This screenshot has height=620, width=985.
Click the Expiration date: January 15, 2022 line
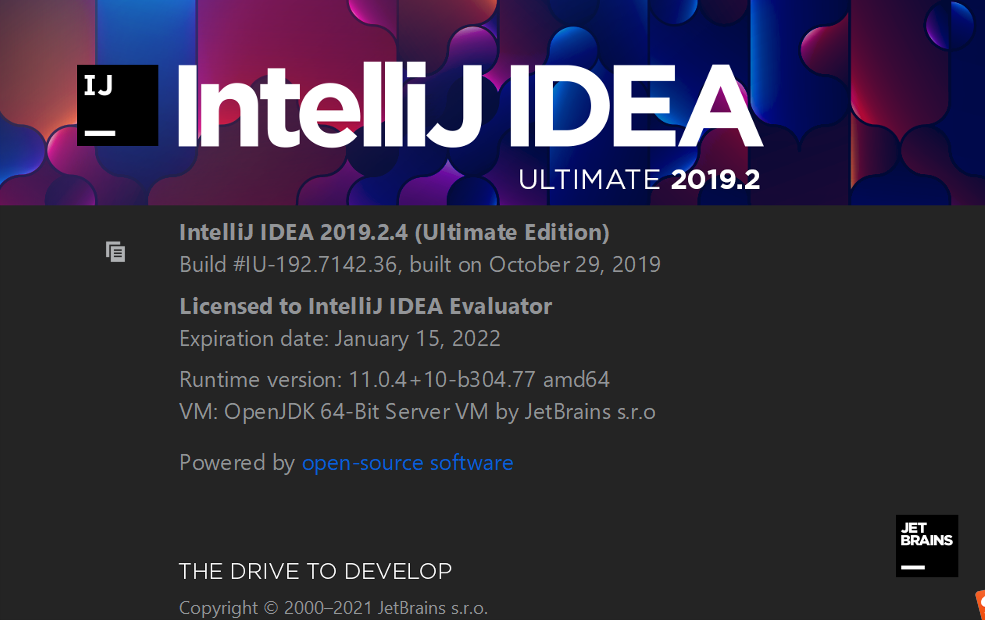(340, 339)
